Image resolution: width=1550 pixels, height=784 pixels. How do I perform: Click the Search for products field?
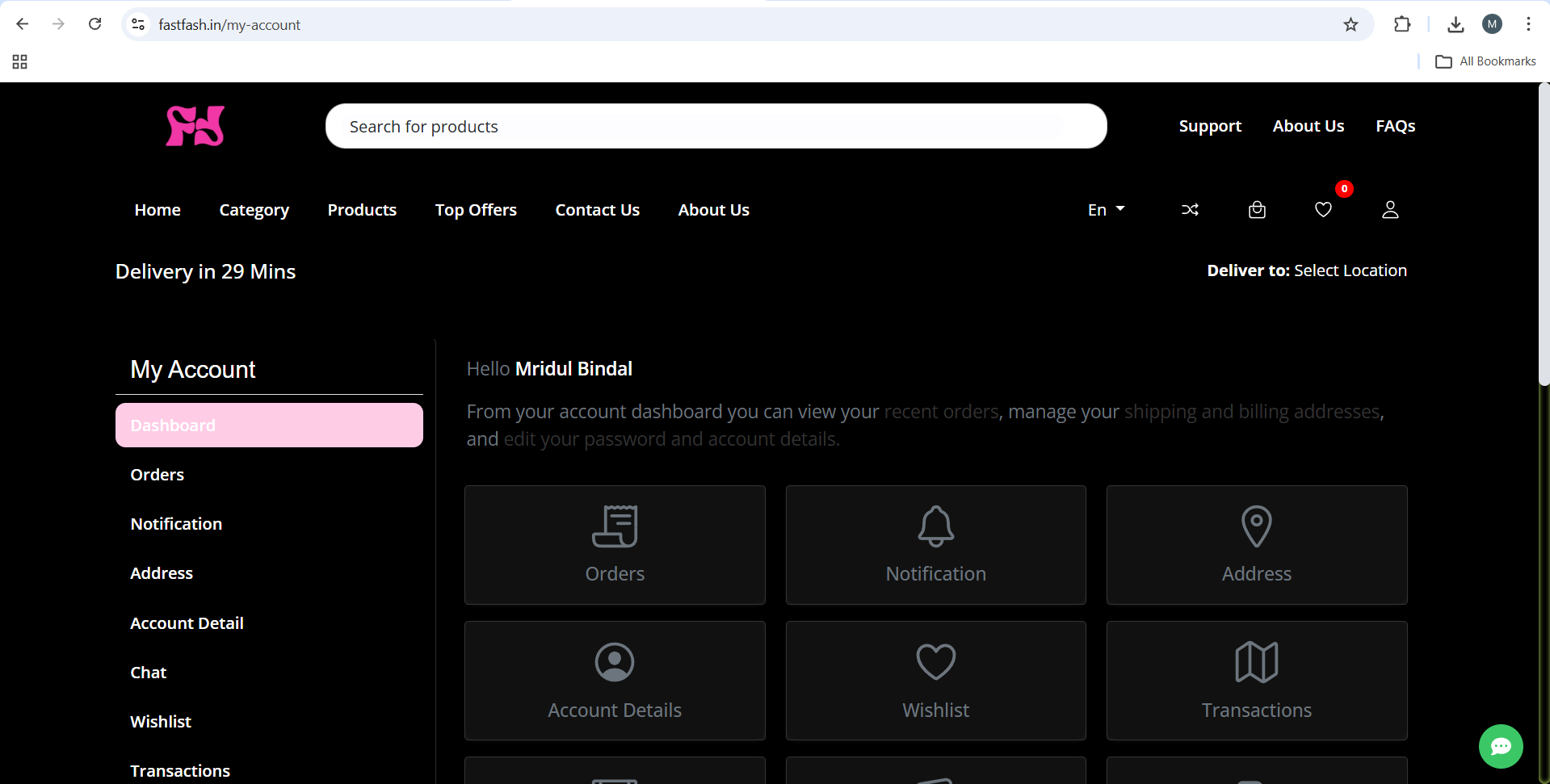(716, 126)
